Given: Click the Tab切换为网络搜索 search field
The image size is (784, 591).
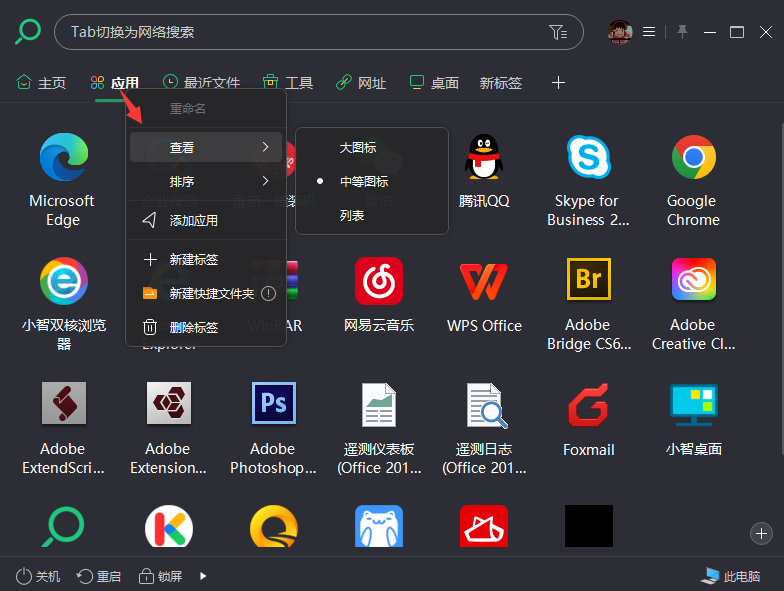Looking at the screenshot, I should pyautogui.click(x=300, y=32).
